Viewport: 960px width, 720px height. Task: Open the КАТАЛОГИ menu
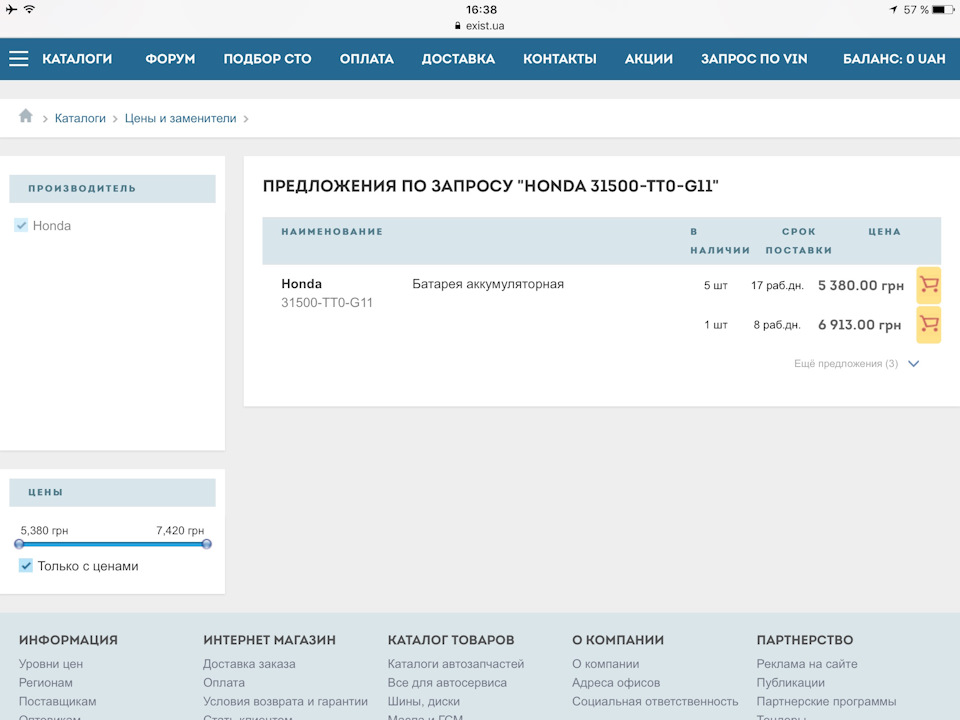pos(77,59)
